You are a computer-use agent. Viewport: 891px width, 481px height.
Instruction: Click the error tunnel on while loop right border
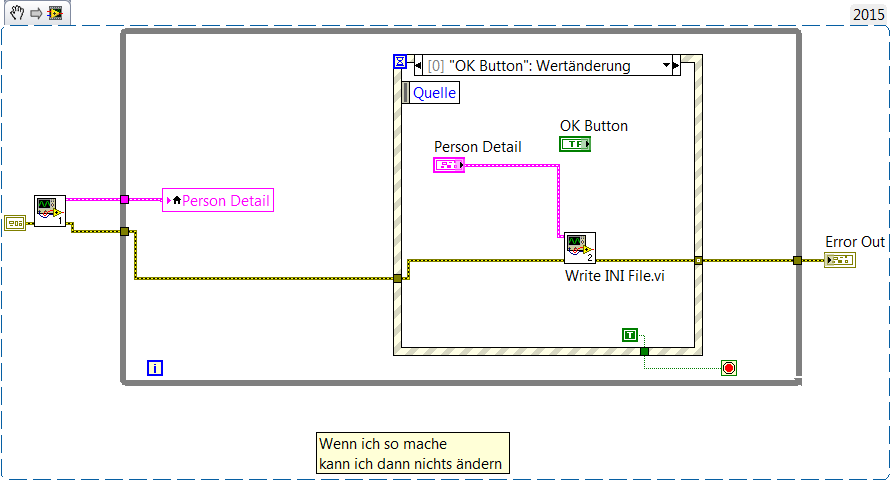(x=797, y=260)
